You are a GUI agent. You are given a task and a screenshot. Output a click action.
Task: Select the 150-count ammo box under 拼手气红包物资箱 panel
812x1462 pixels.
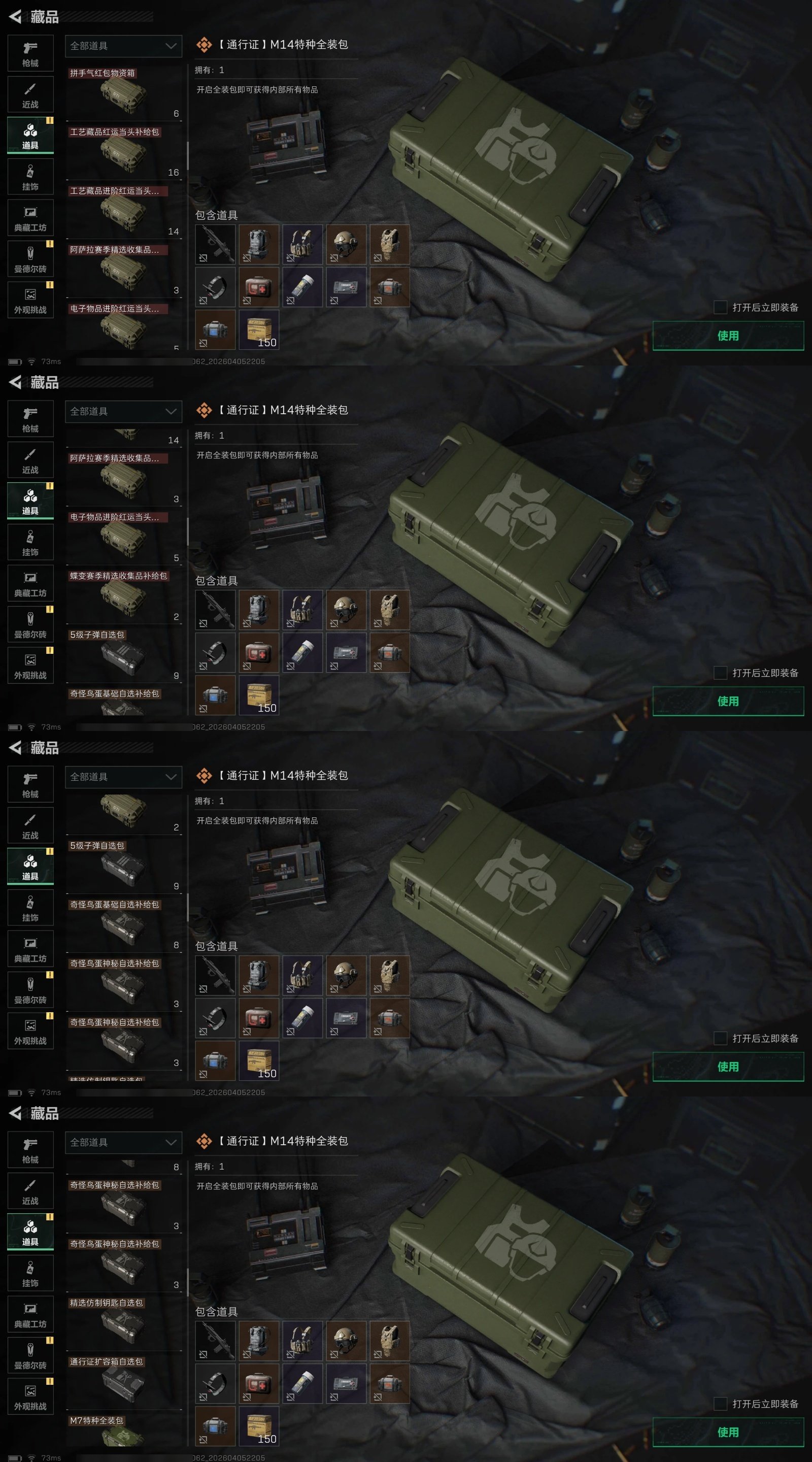[259, 329]
